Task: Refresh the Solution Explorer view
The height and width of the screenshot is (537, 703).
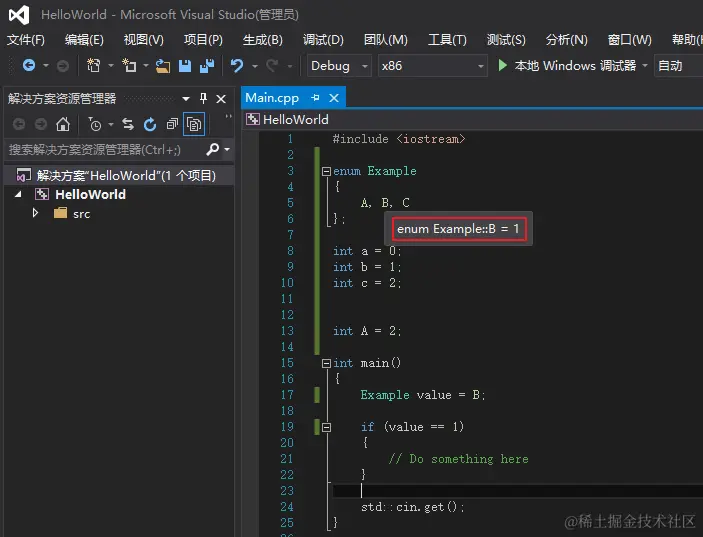Action: tap(150, 124)
